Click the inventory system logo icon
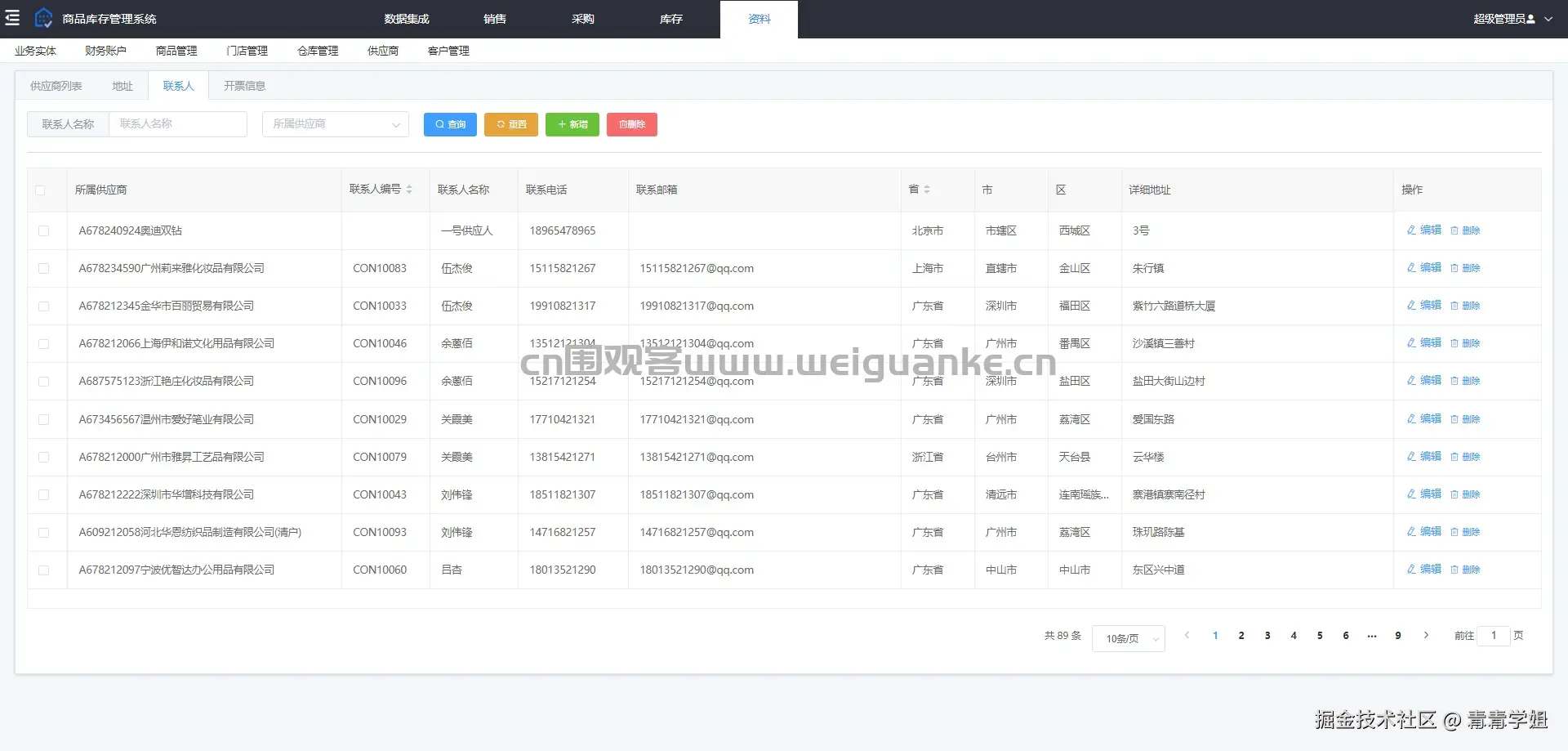Image resolution: width=1568 pixels, height=751 pixels. click(43, 18)
